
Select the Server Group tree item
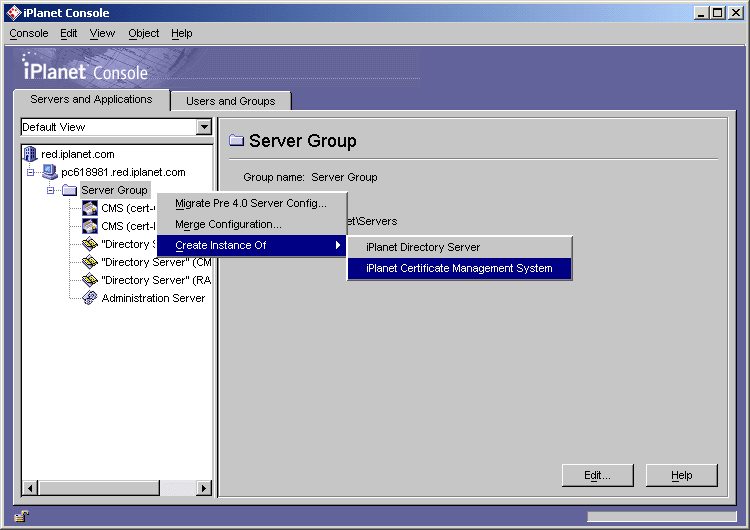[114, 190]
